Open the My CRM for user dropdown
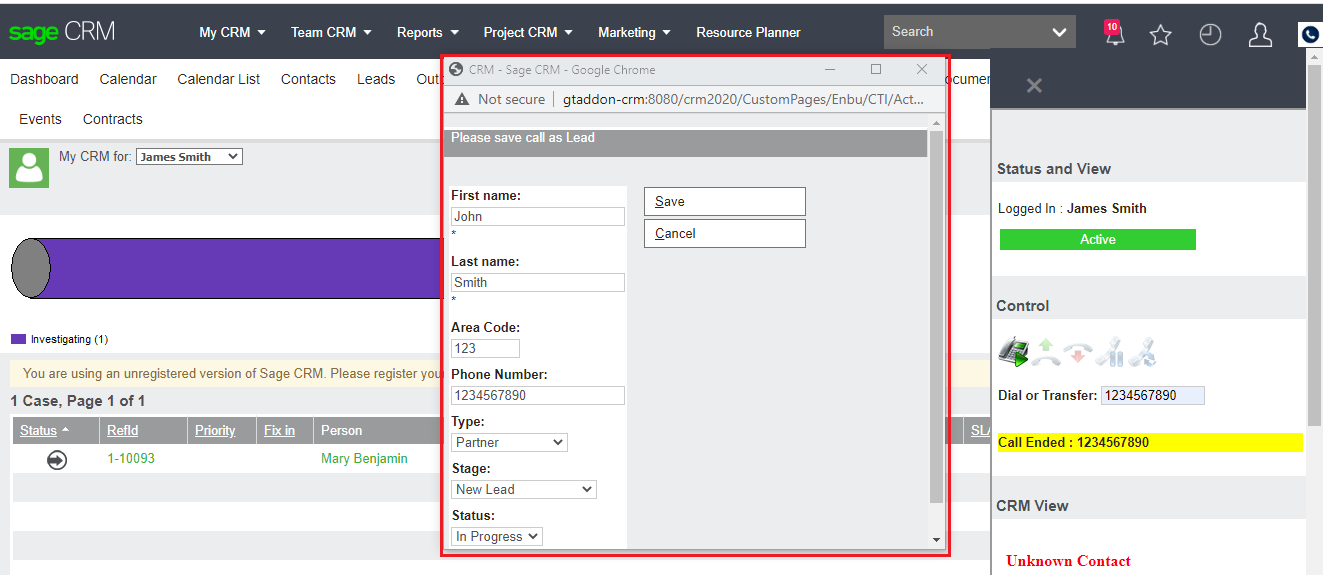 point(189,157)
